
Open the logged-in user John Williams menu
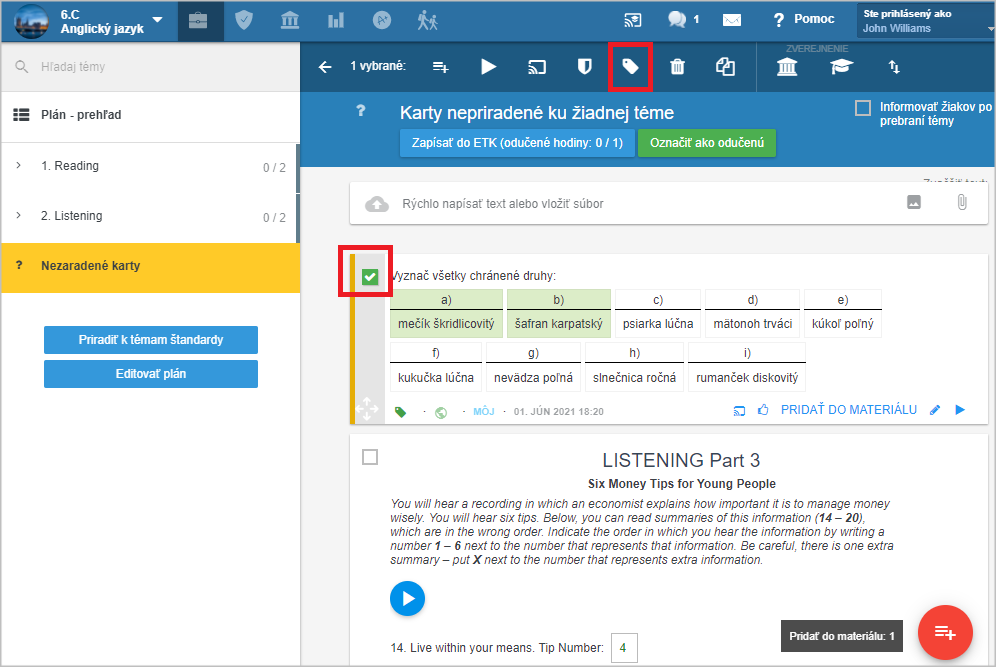926,21
